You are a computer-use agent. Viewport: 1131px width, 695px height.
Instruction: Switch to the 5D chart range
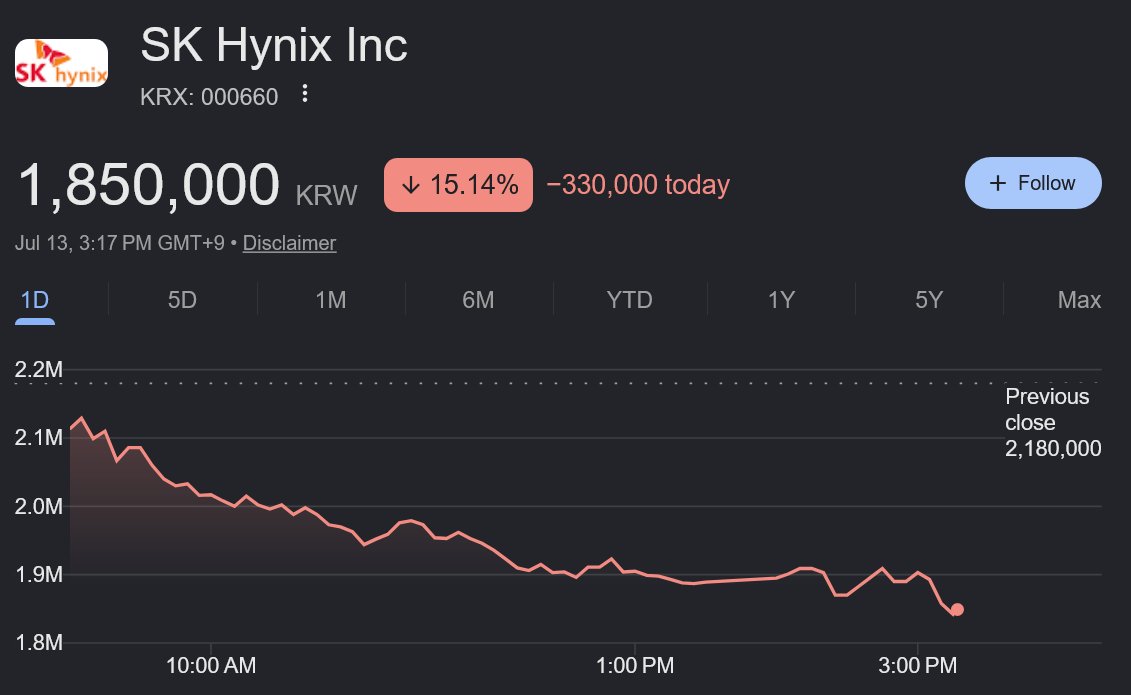coord(182,300)
